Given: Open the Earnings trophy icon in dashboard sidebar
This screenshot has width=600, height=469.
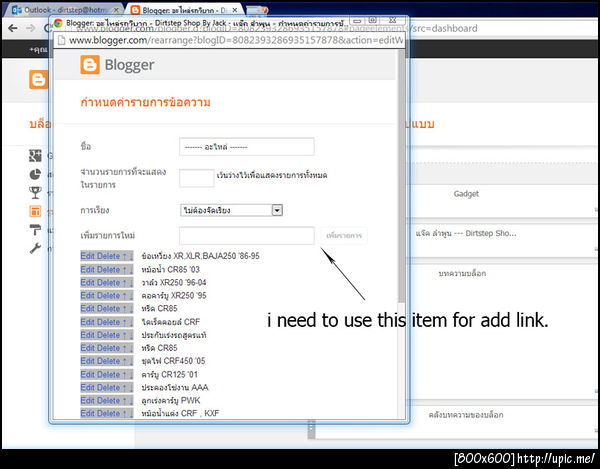Looking at the screenshot, I should [35, 192].
